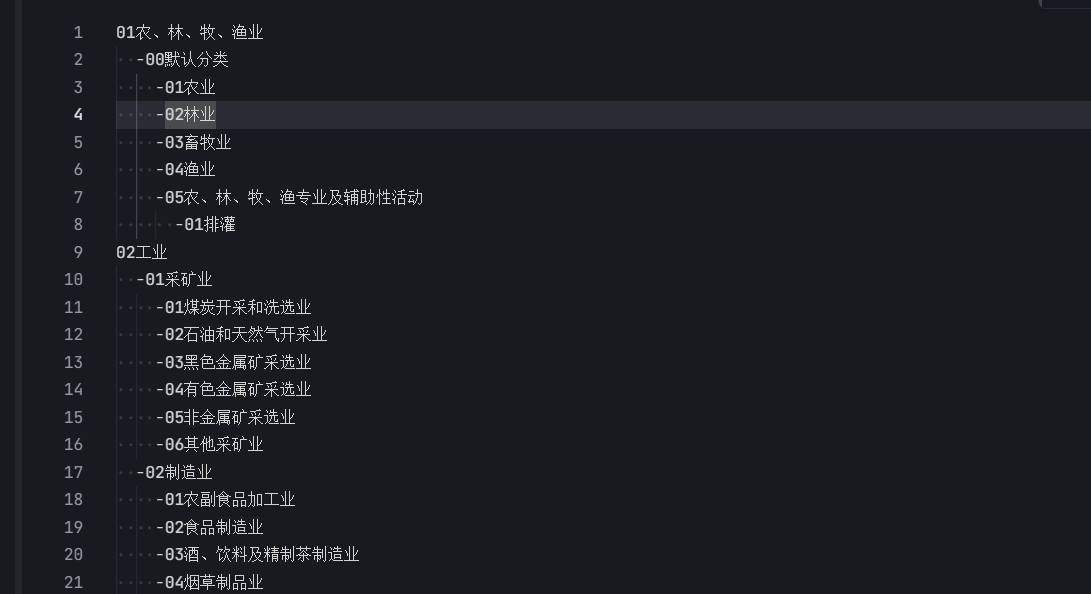Place cursor on -03畜牧业 line

[193, 143]
